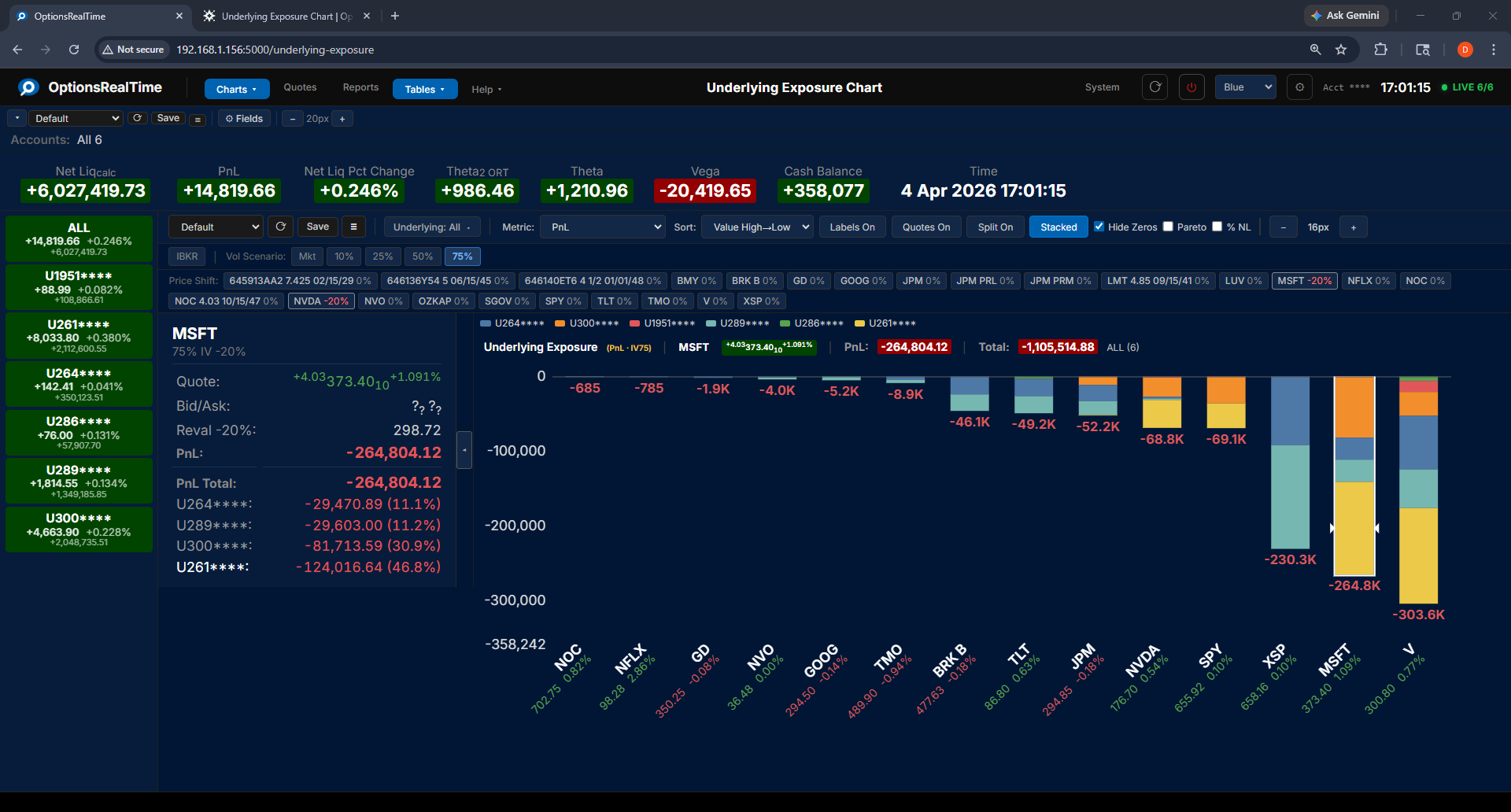Select the U261**** account card
The height and width of the screenshot is (812, 1511).
(79, 335)
